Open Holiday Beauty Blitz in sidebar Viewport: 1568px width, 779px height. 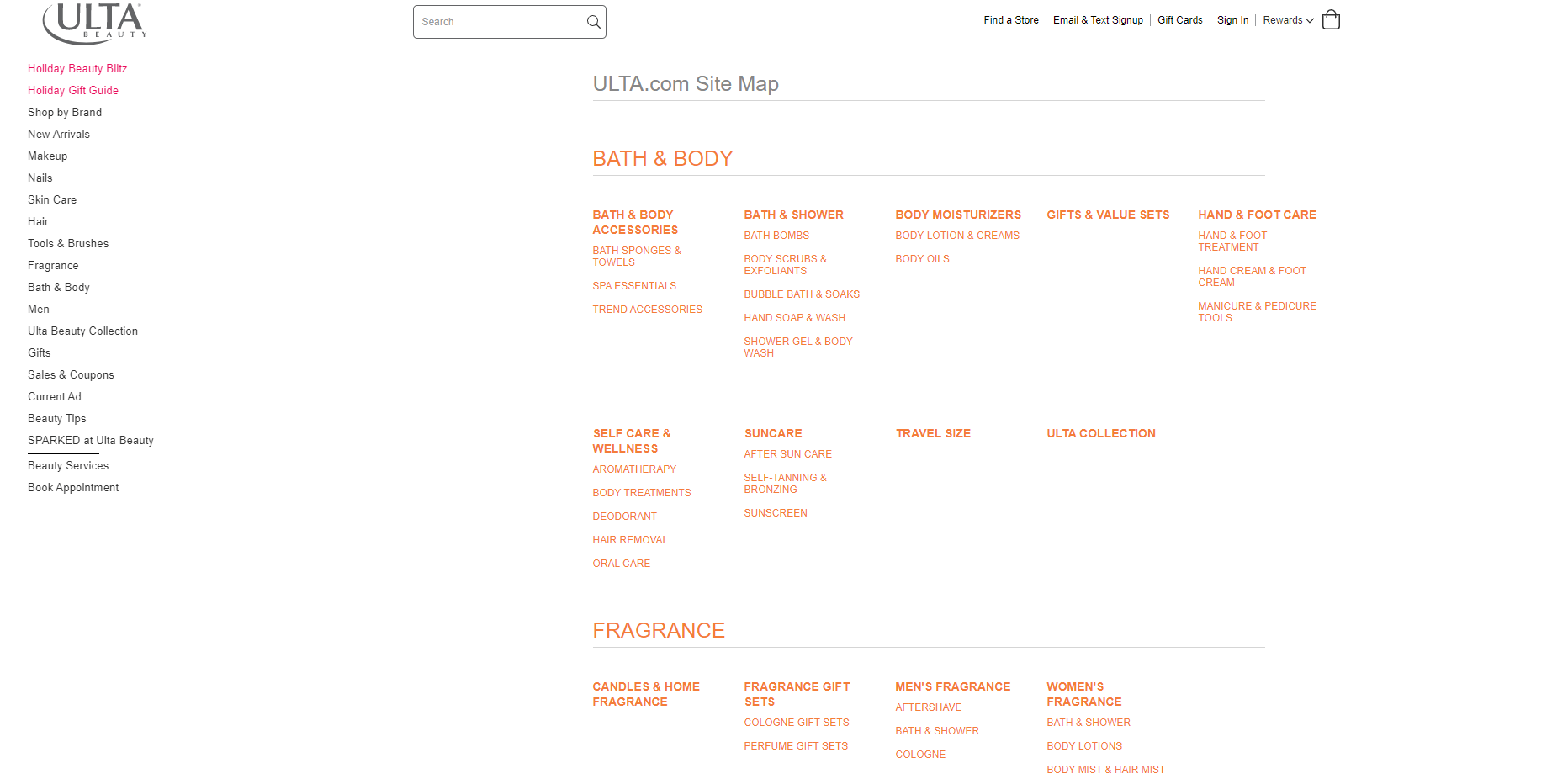pos(77,68)
